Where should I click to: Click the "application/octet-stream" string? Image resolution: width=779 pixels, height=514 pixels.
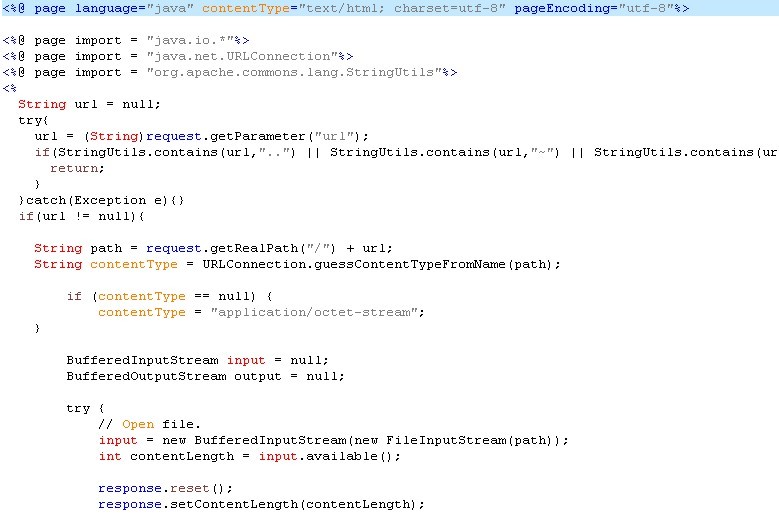(x=314, y=312)
